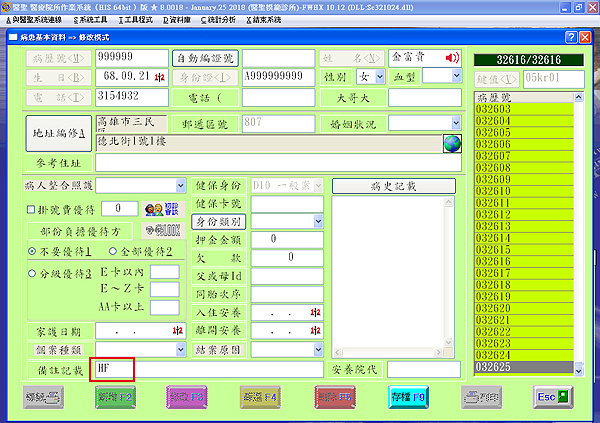Click the help question mark in title bar

571,37
